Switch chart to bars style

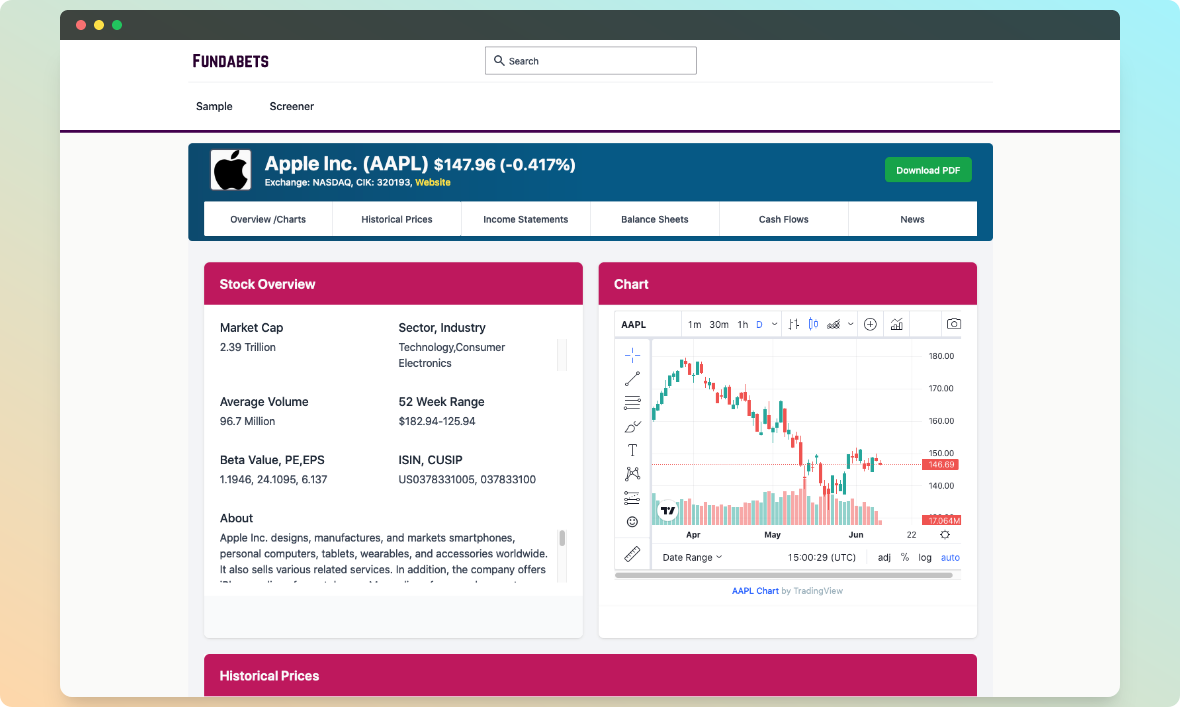(x=794, y=325)
